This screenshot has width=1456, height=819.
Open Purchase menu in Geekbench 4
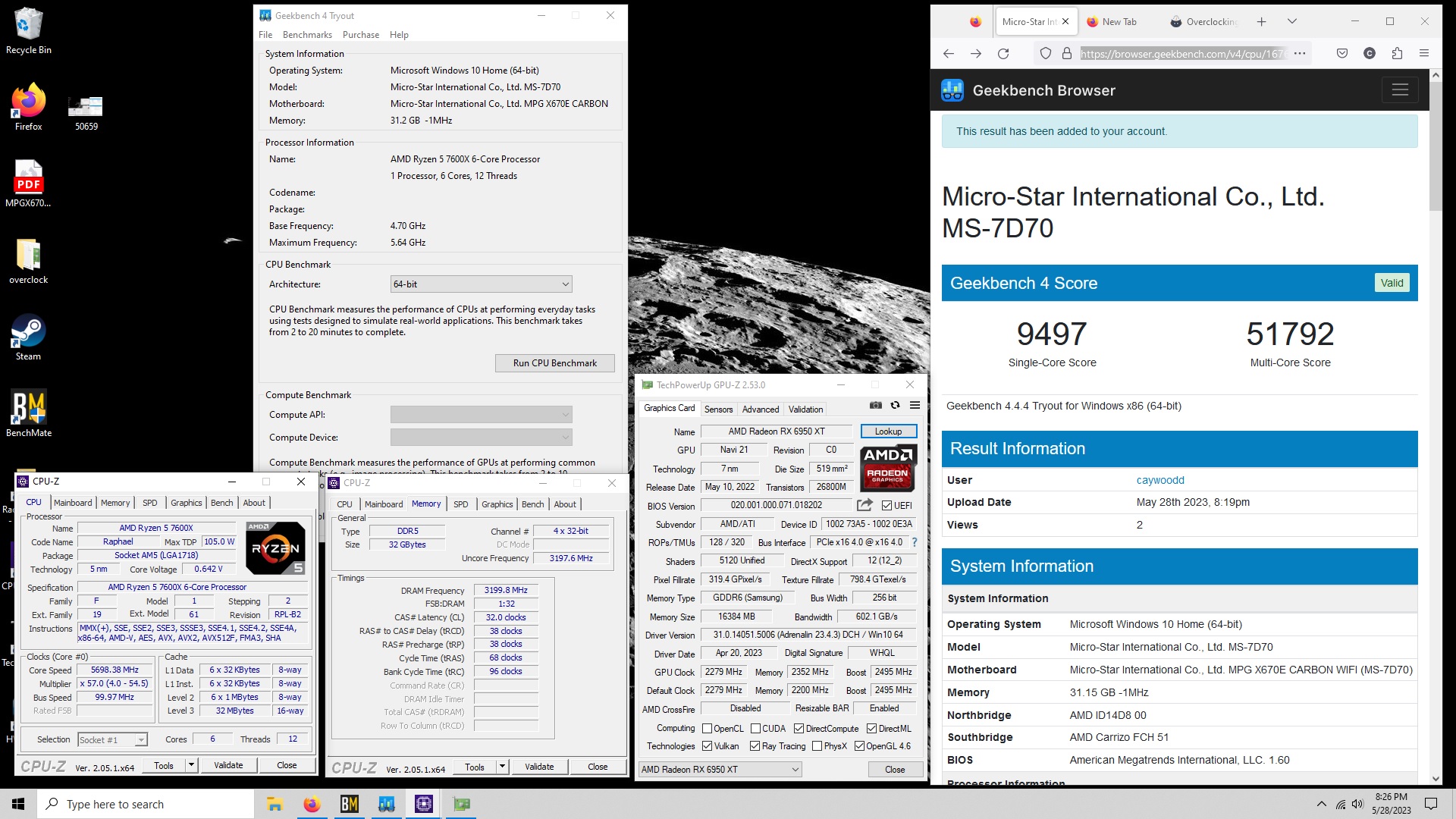[x=361, y=35]
